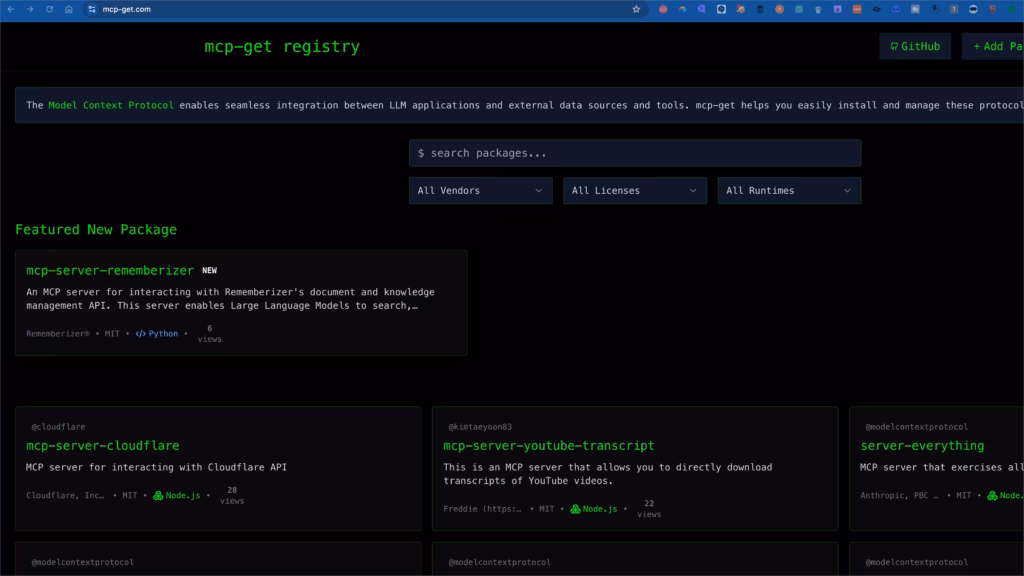This screenshot has width=1024, height=576.
Task: Go back with the browser back arrow
Action: coord(11,9)
